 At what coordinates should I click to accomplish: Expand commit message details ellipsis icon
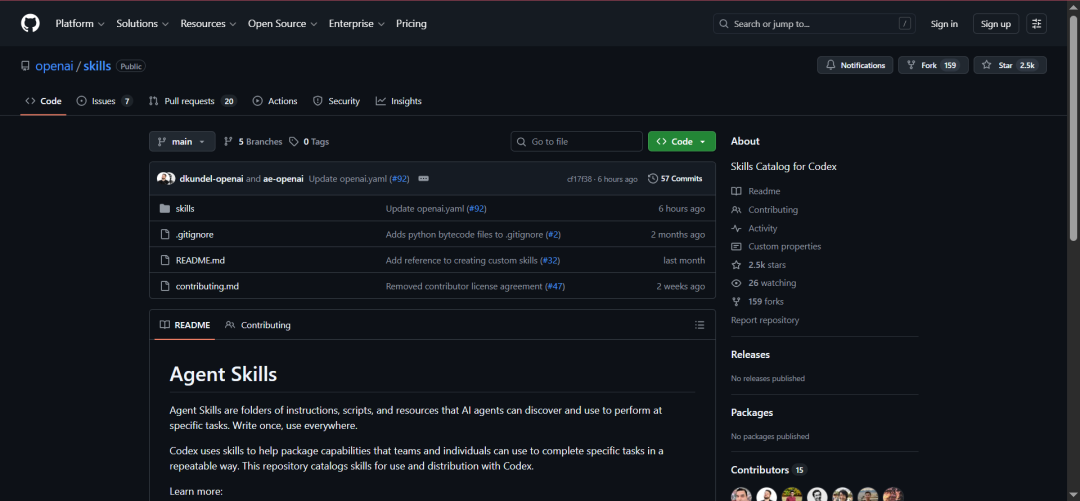(x=424, y=178)
